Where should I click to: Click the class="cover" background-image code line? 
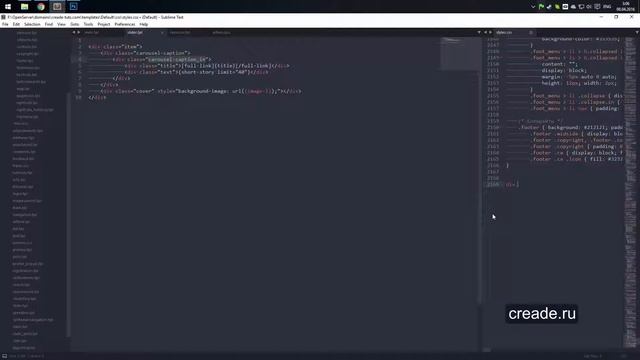pyautogui.click(x=201, y=91)
